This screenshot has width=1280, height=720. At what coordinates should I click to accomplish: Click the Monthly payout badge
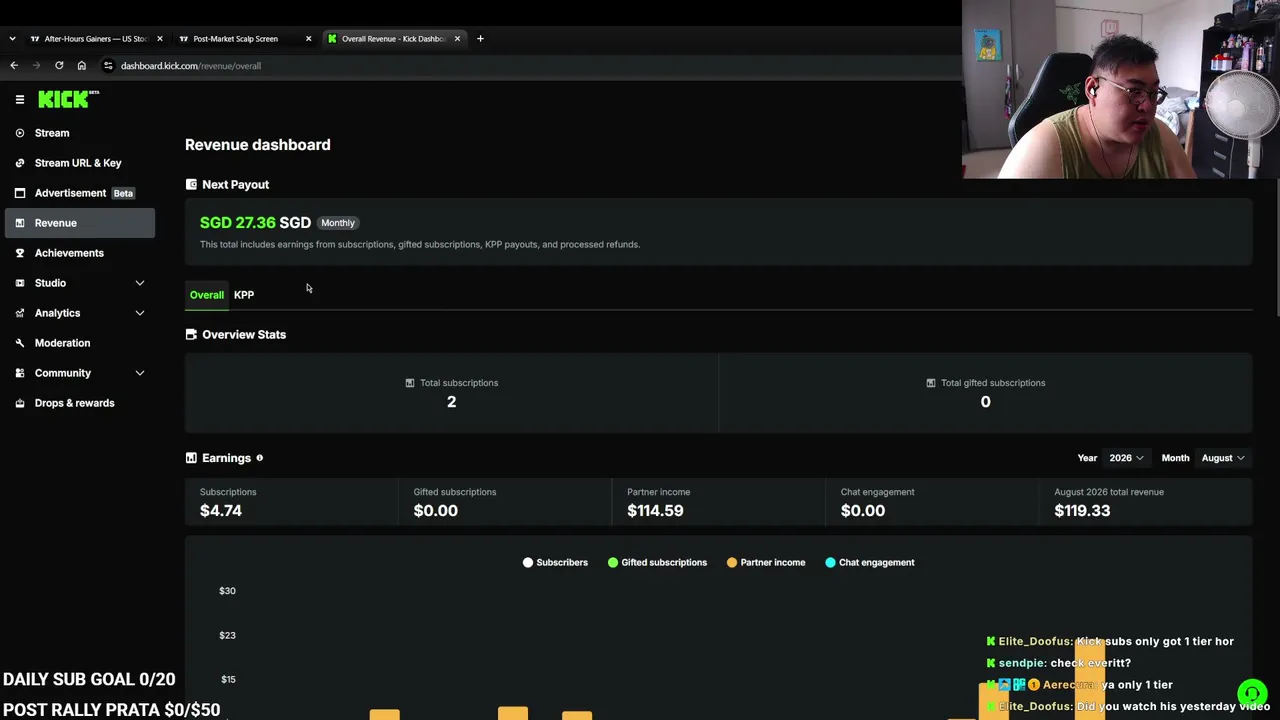338,223
